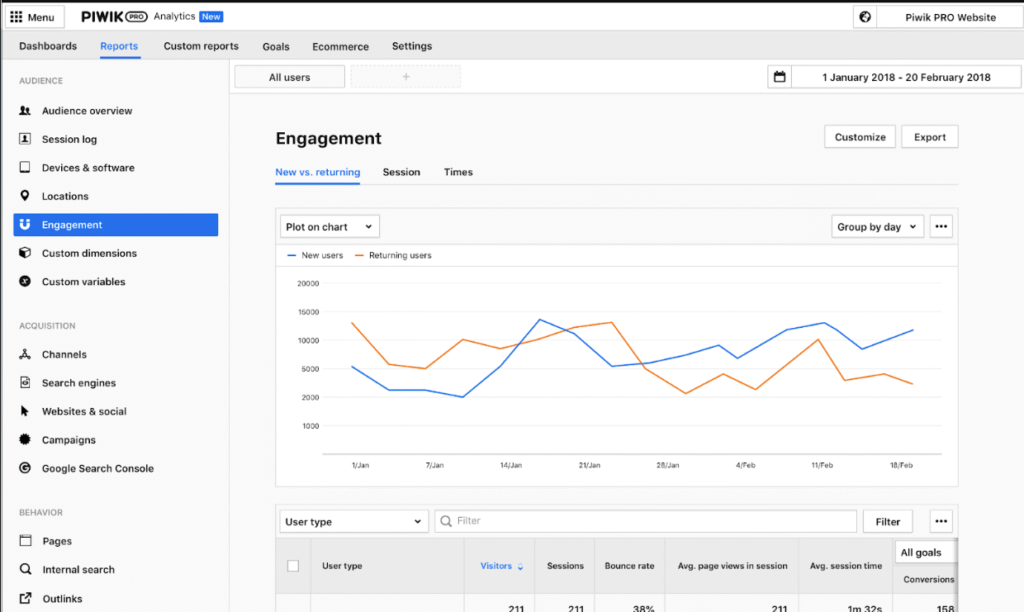
Task: Open the Custom reports tab
Action: tap(201, 46)
